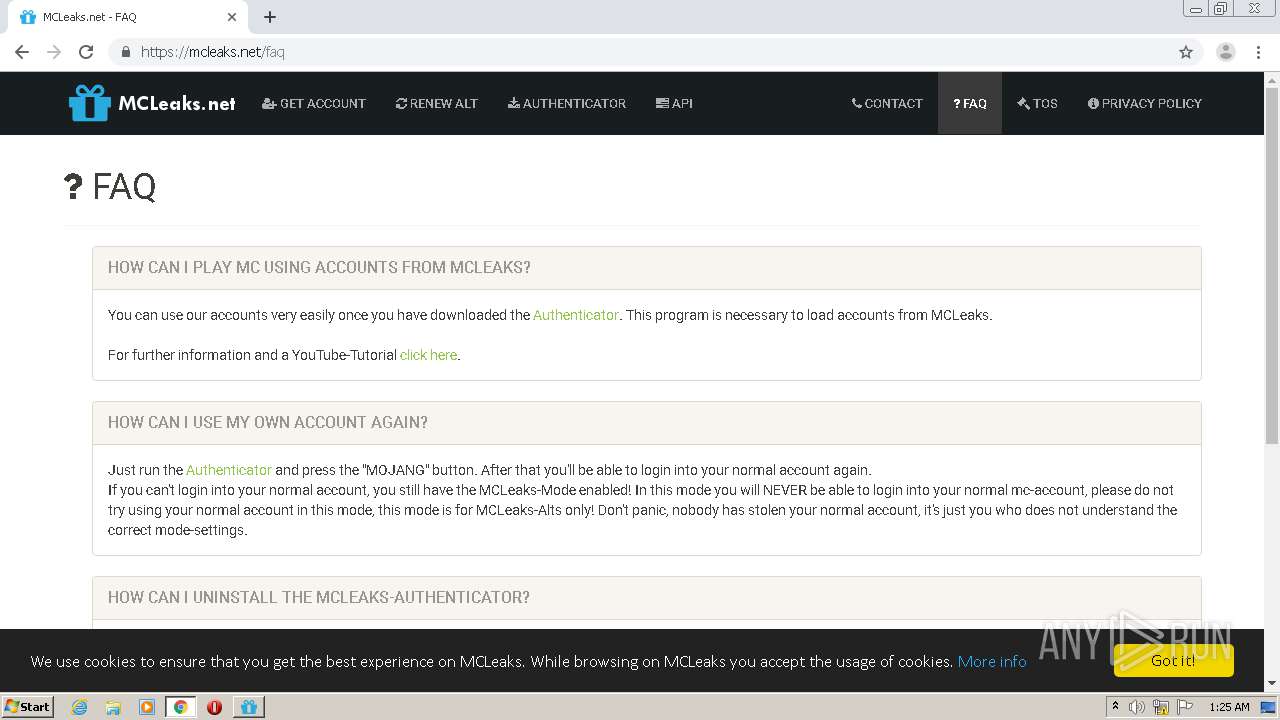Open the volume speaker tray icon
The width and height of the screenshot is (1280, 720).
[1137, 707]
